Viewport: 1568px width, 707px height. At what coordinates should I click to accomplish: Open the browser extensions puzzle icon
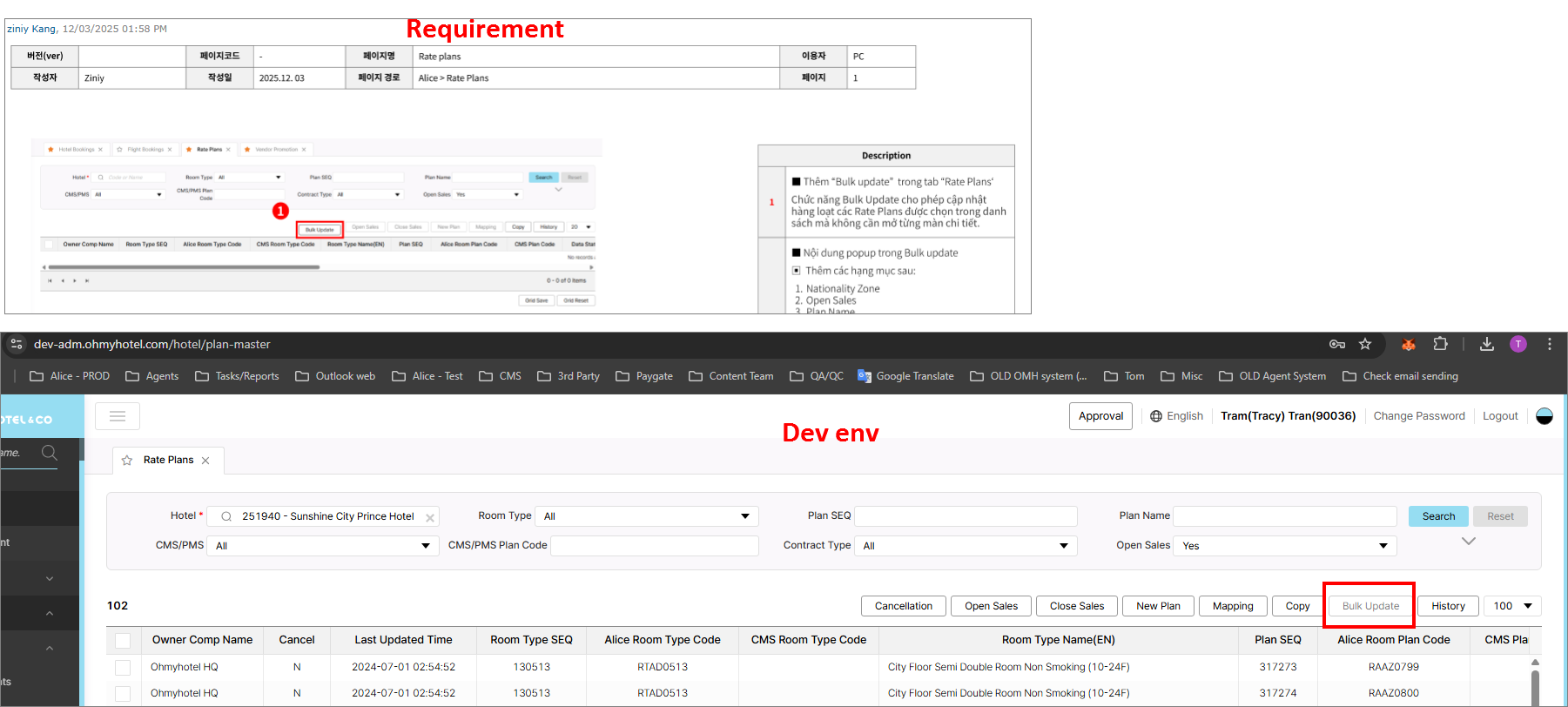tap(1440, 344)
